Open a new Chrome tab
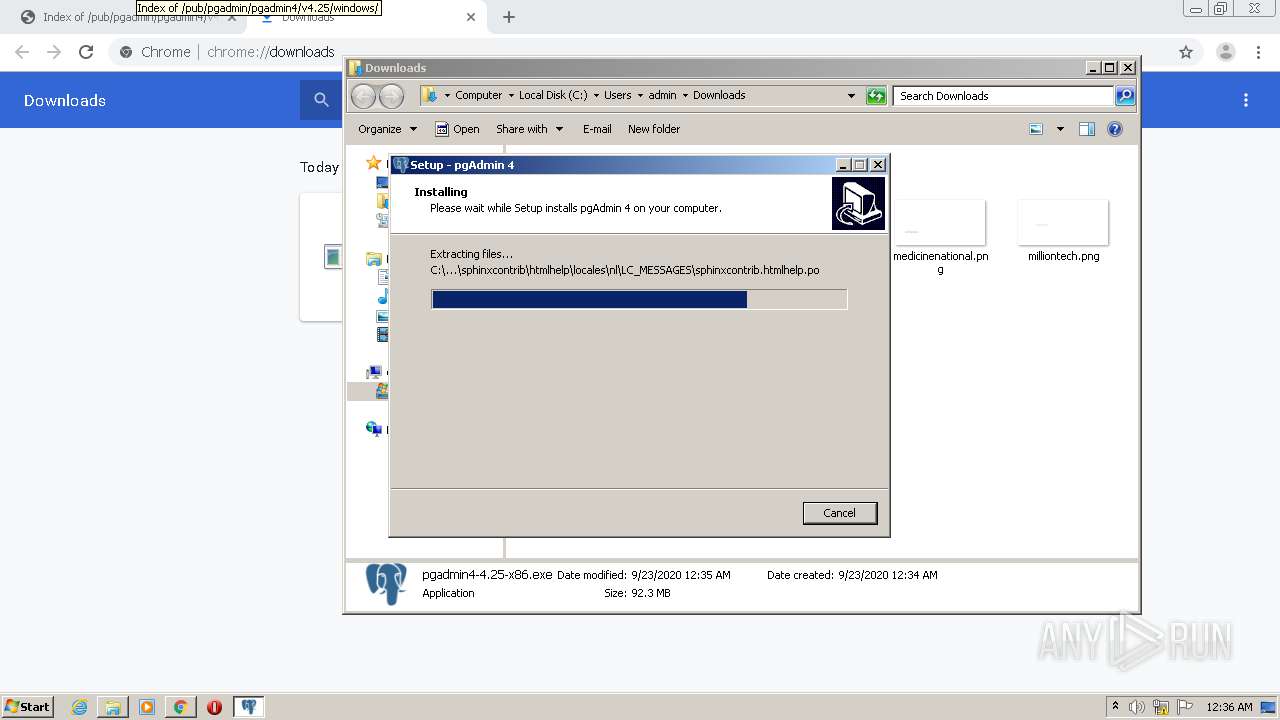This screenshot has width=1280, height=720. pos(509,17)
